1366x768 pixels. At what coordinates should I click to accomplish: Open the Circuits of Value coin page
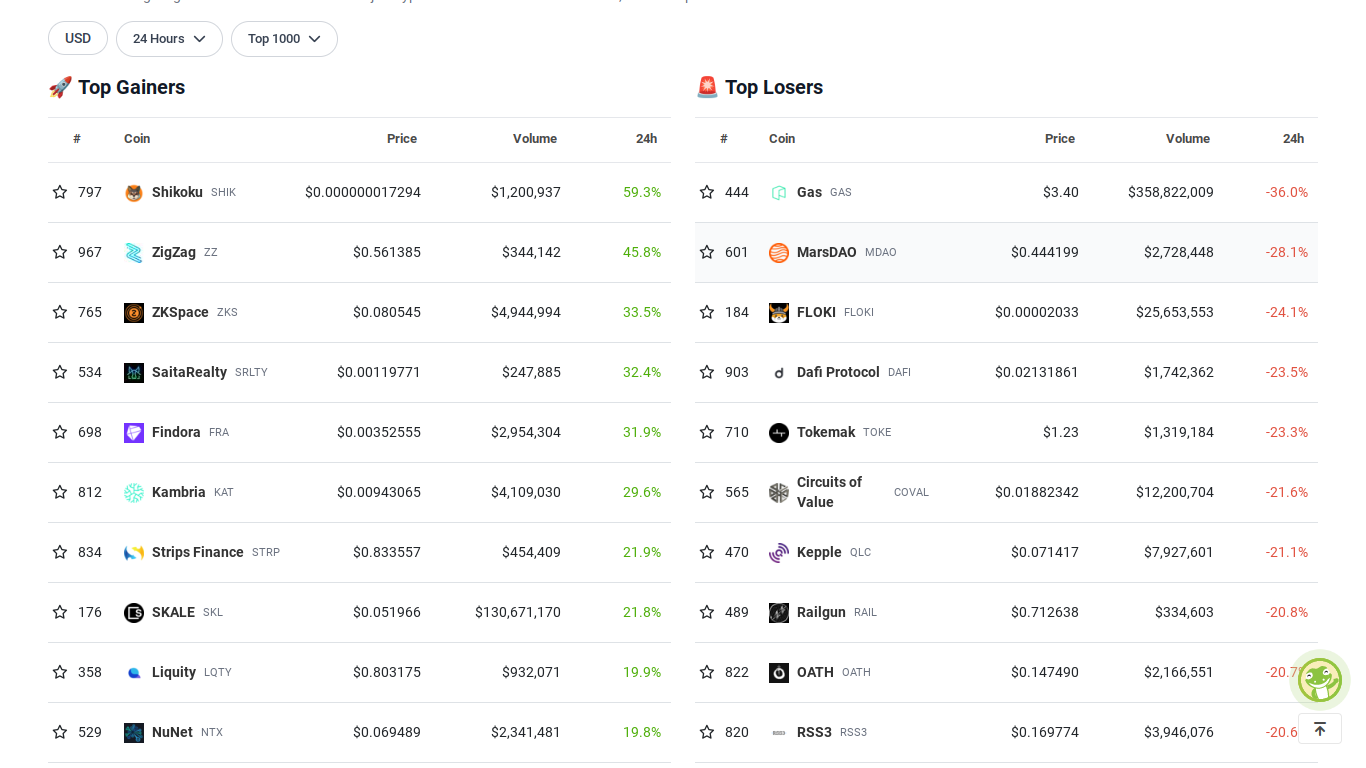tap(829, 492)
